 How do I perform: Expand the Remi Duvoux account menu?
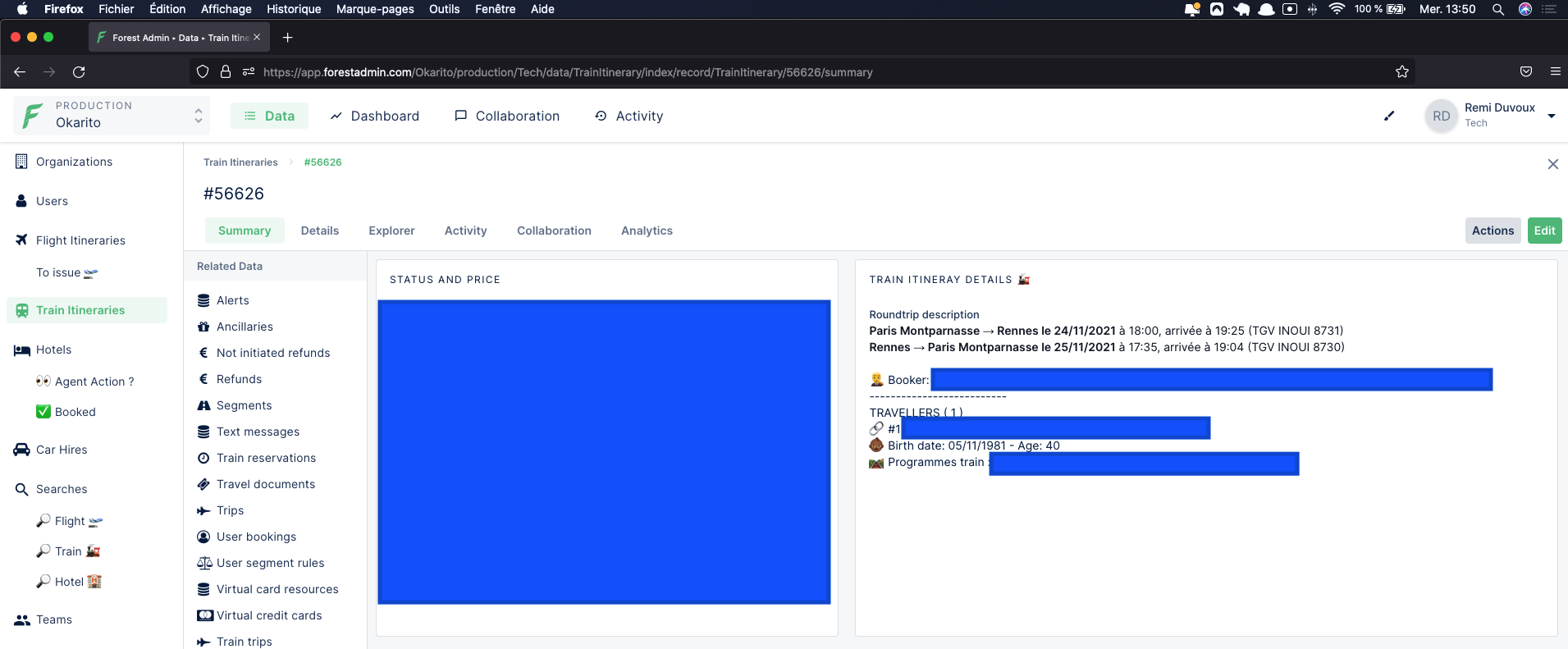pyautogui.click(x=1551, y=116)
